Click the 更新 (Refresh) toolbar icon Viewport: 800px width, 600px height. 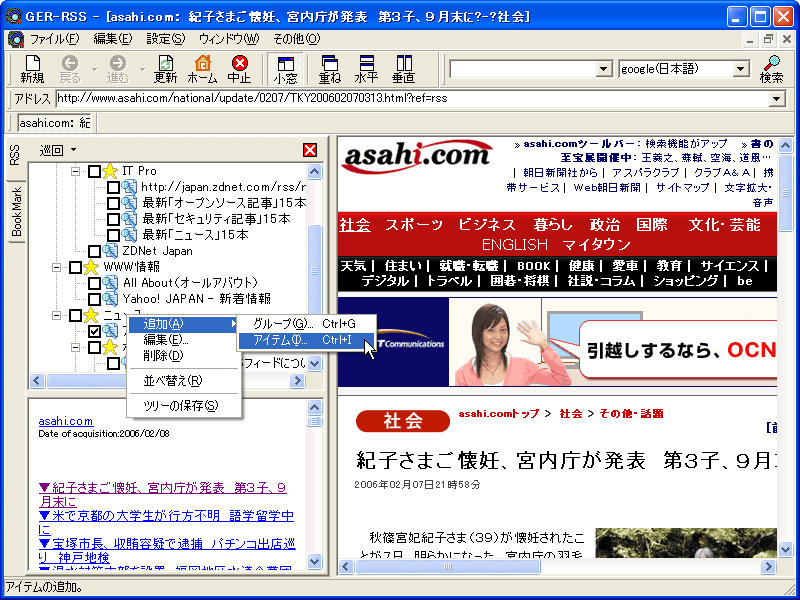pyautogui.click(x=165, y=69)
